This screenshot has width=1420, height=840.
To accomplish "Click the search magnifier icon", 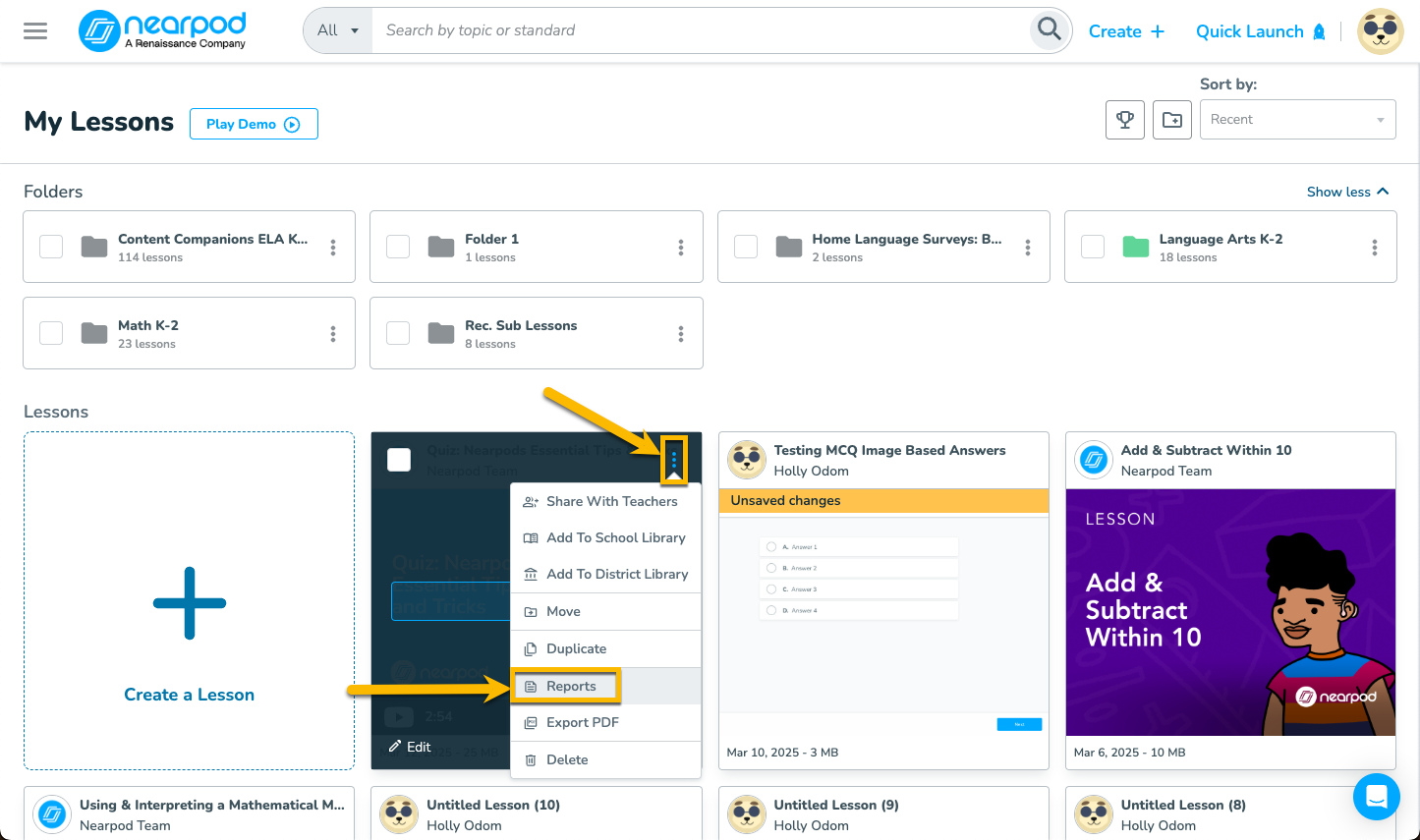I will [x=1050, y=29].
